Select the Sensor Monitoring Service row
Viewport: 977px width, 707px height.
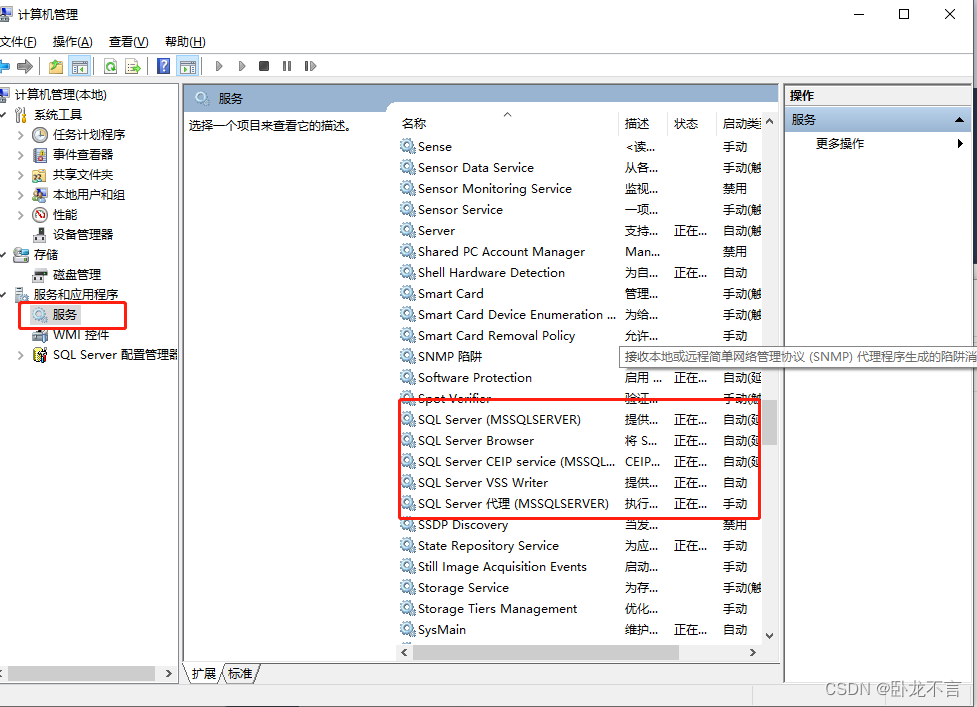[x=579, y=189]
